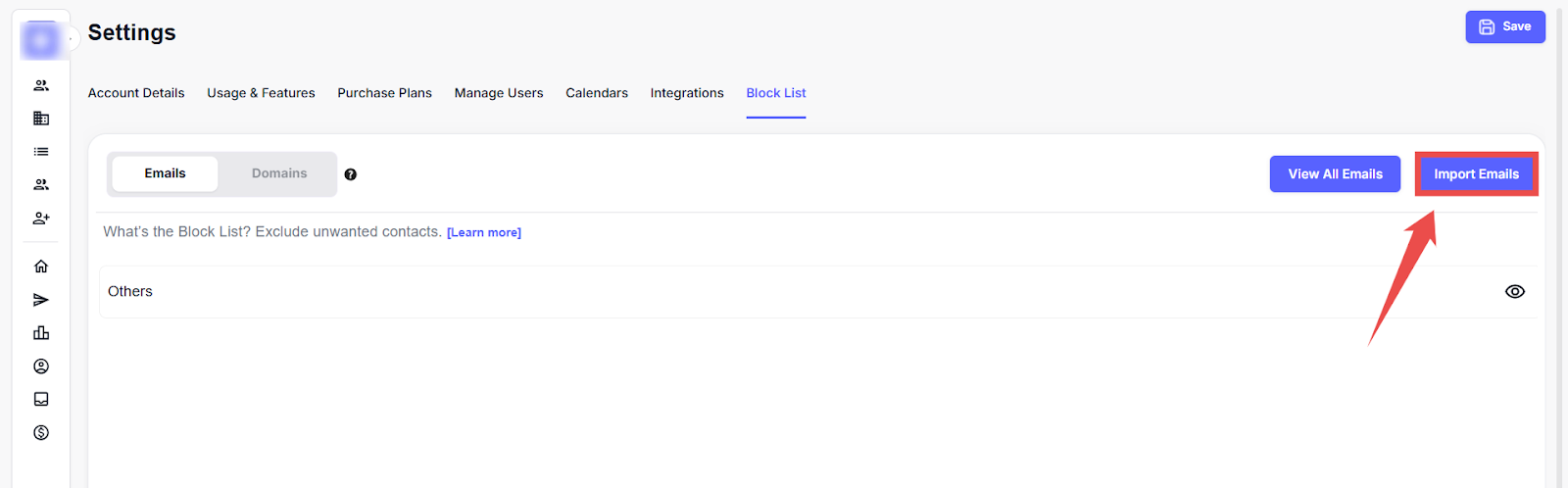Switch to the Manage Users tab
The image size is (1568, 488).
tap(498, 93)
